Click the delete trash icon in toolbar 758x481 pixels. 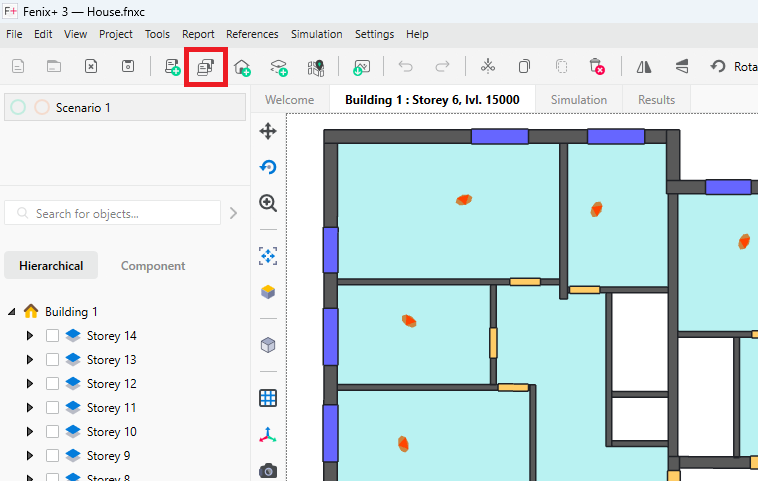tap(597, 67)
